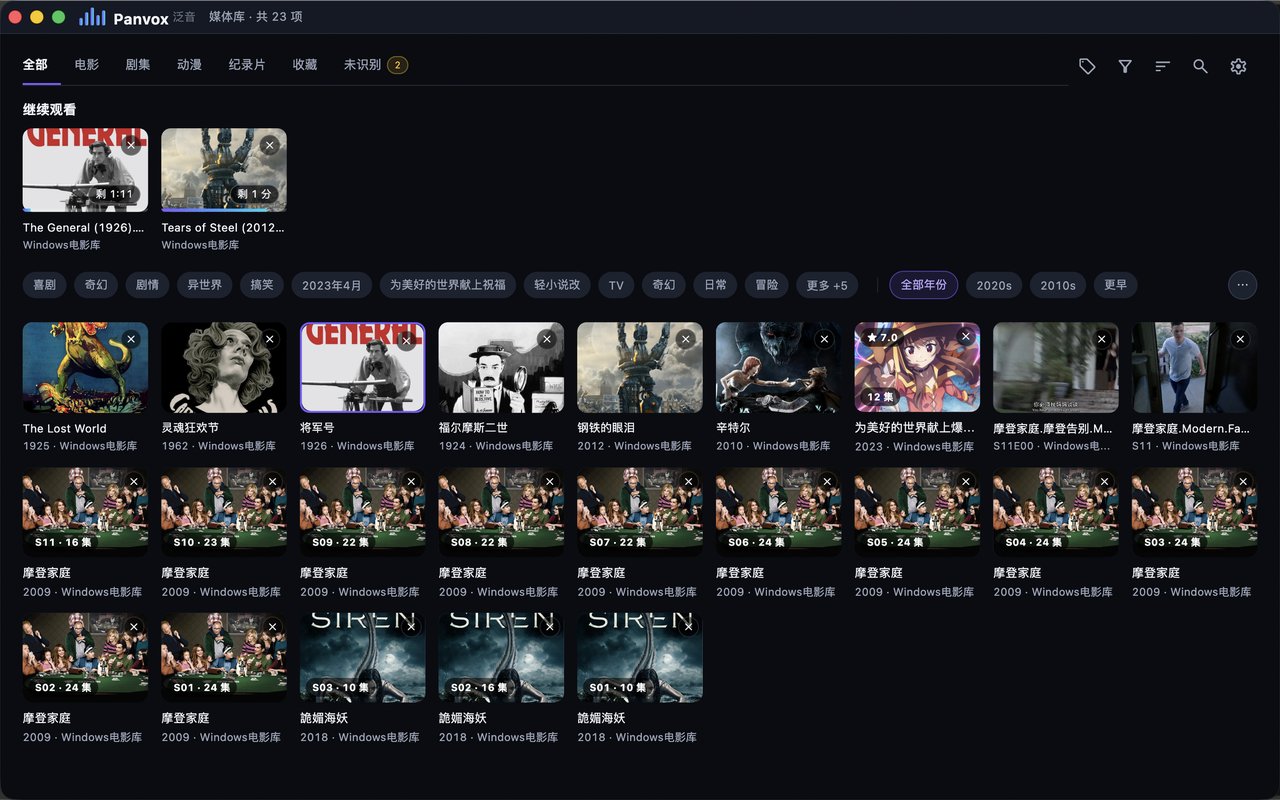Open 摩登家庭 S06 · 24 集 poster
Screen dimensions: 1280x800
[779, 512]
